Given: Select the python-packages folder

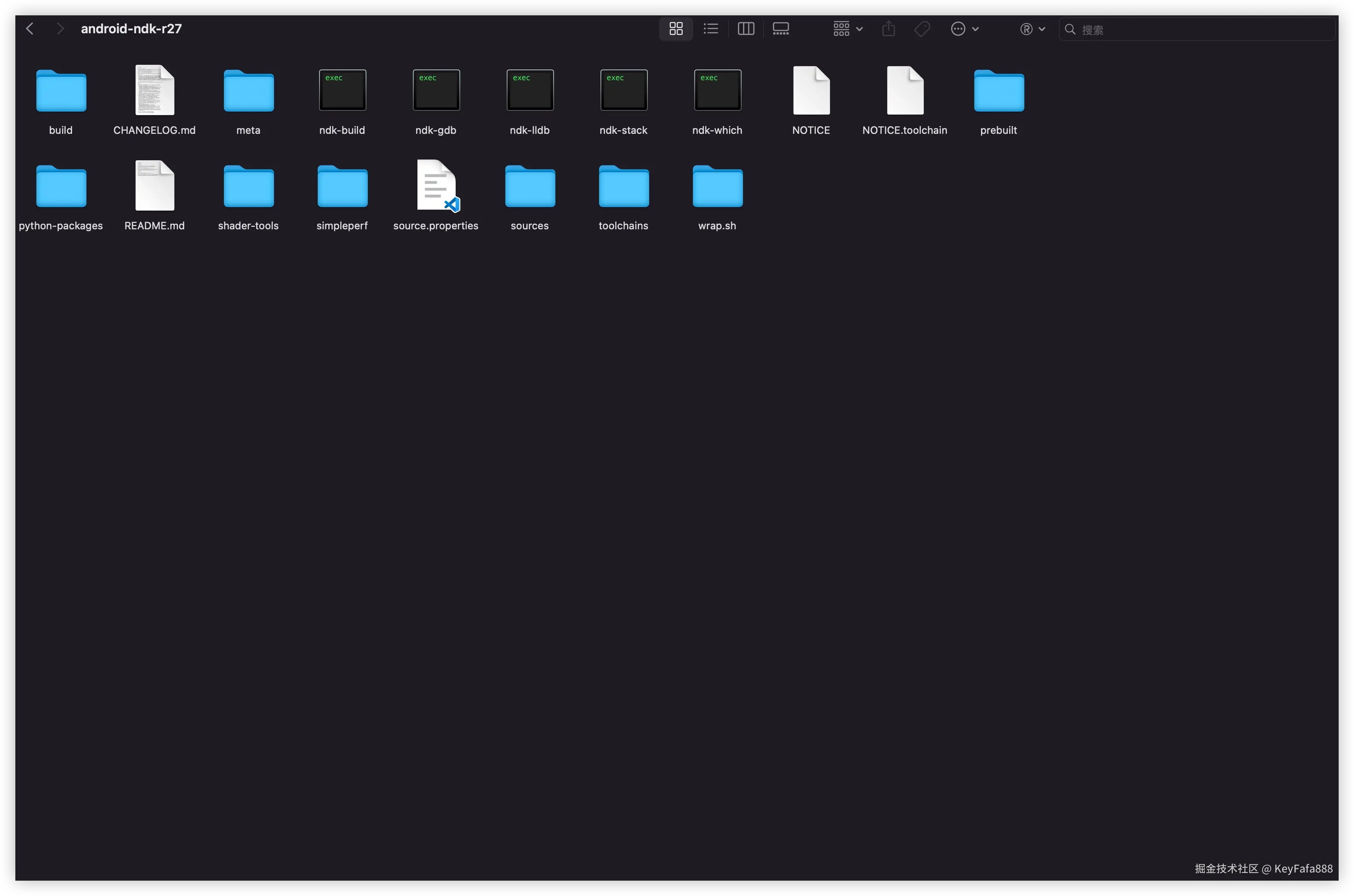Looking at the screenshot, I should (61, 186).
